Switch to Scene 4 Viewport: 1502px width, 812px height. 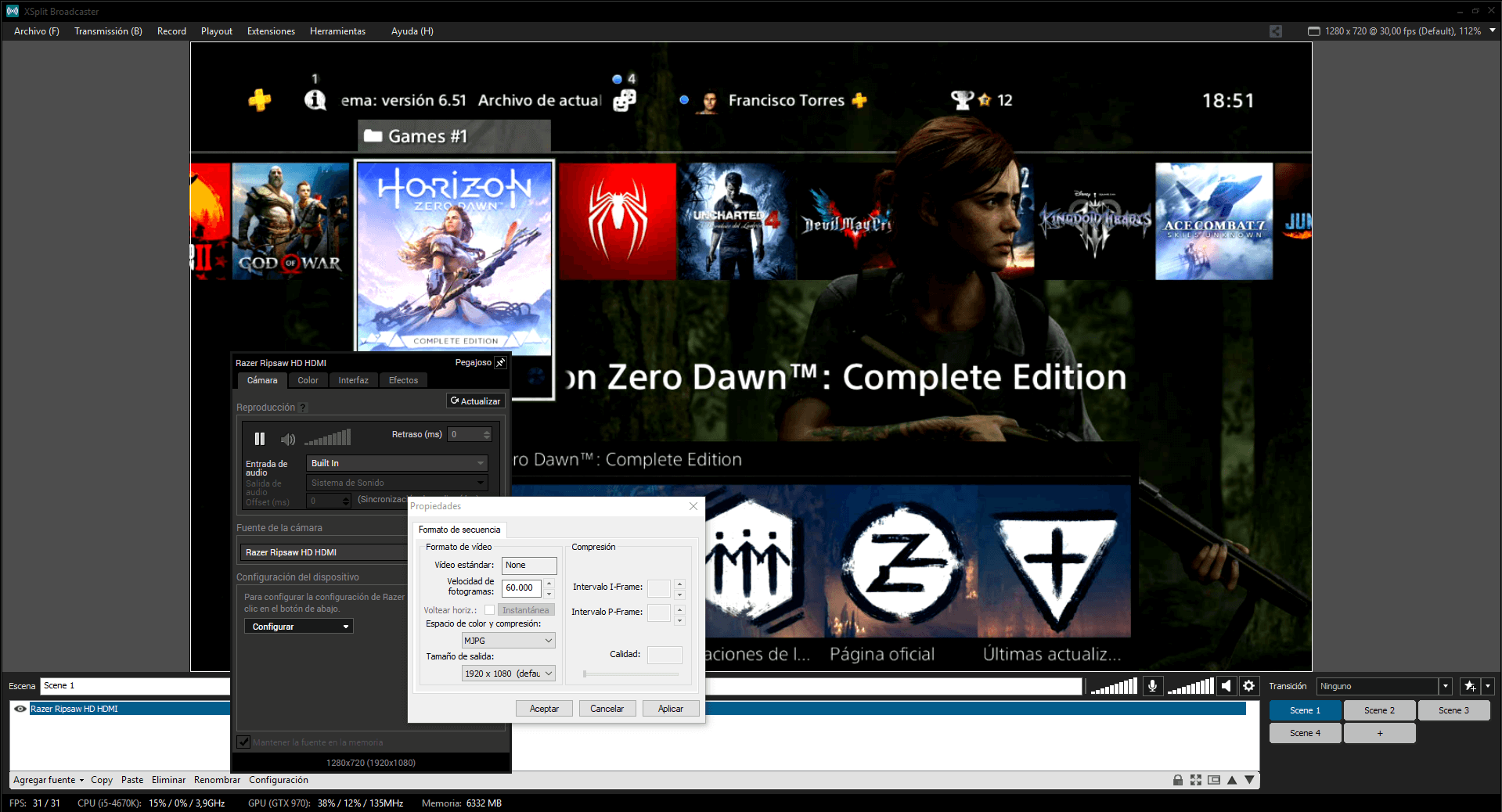(x=1305, y=733)
